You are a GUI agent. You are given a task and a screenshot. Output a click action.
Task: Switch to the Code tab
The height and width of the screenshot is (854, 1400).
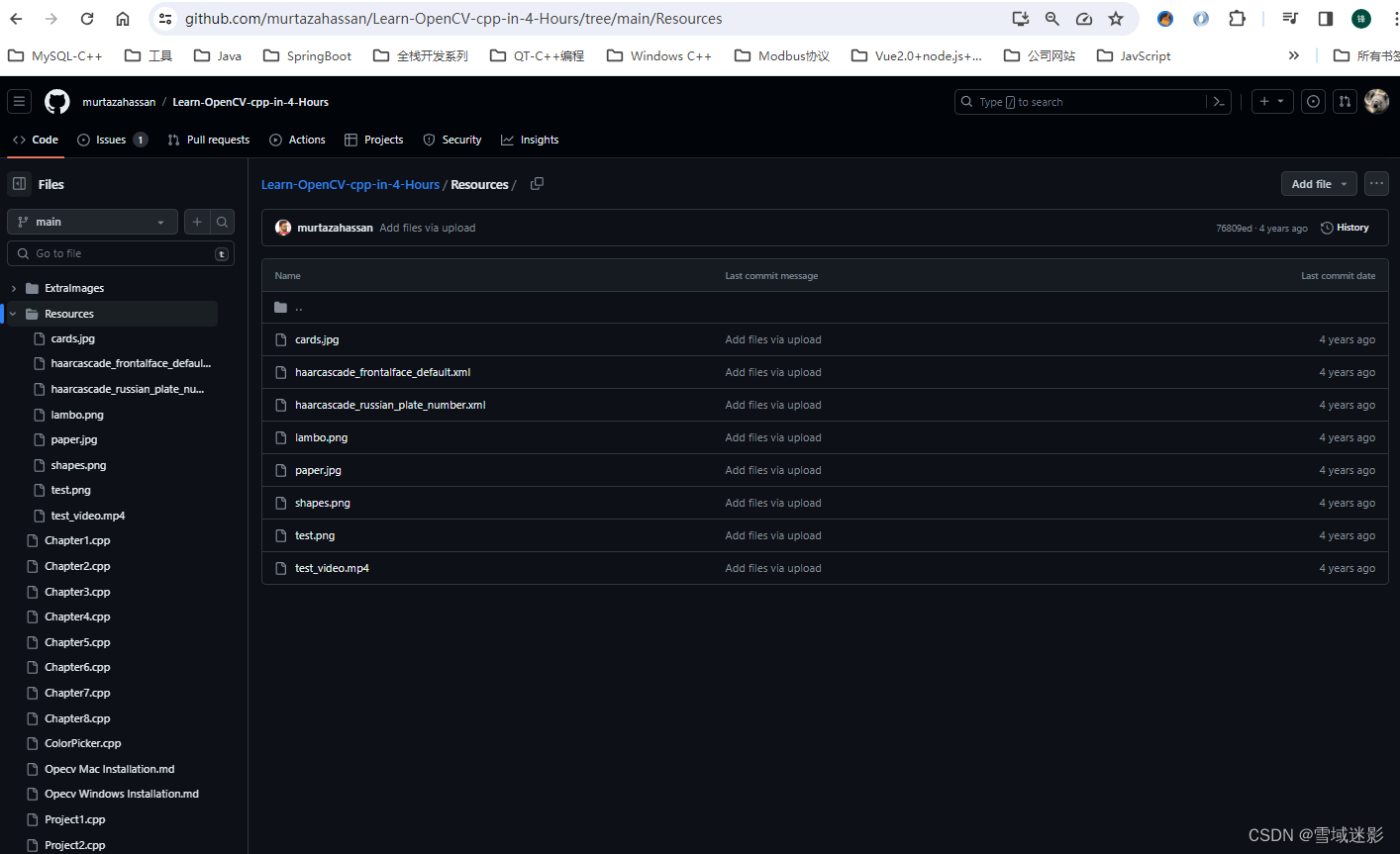(36, 140)
